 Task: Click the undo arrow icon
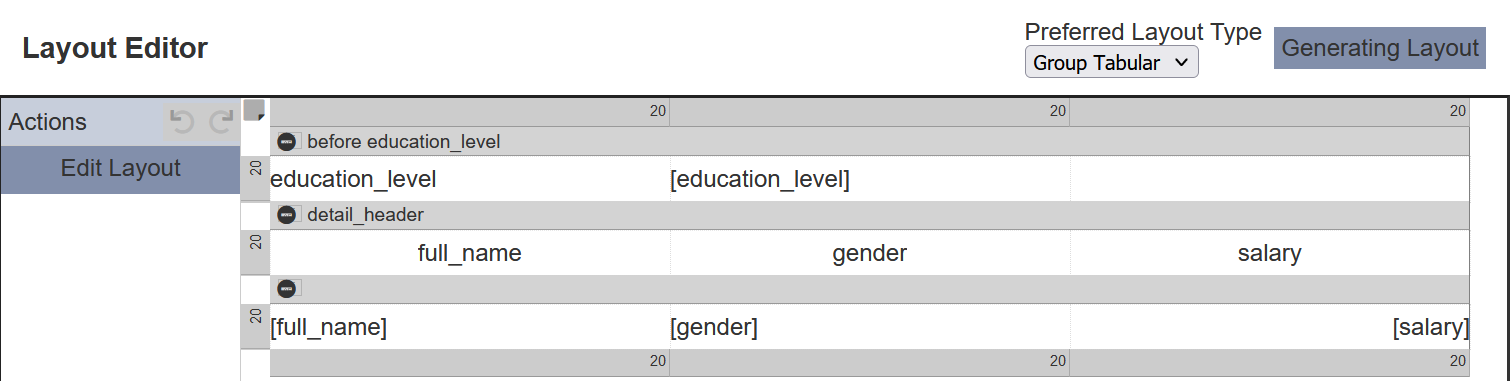(181, 122)
